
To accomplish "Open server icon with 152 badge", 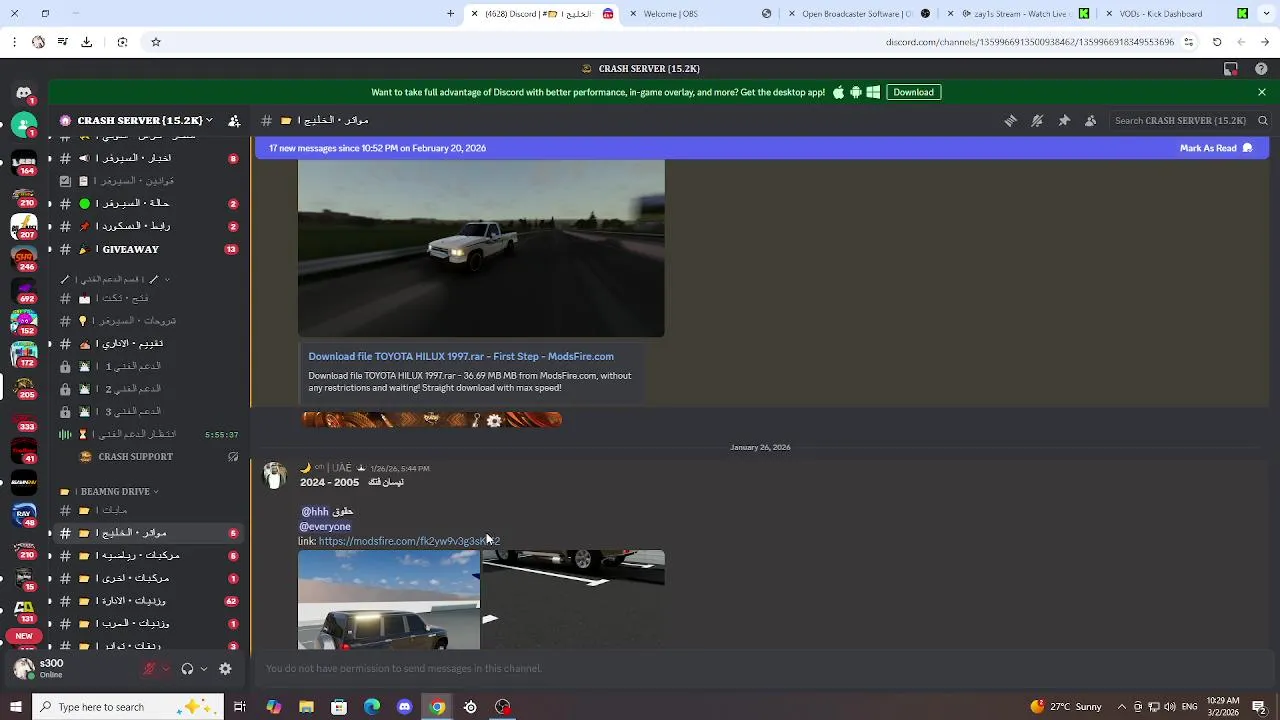I will pos(24,321).
